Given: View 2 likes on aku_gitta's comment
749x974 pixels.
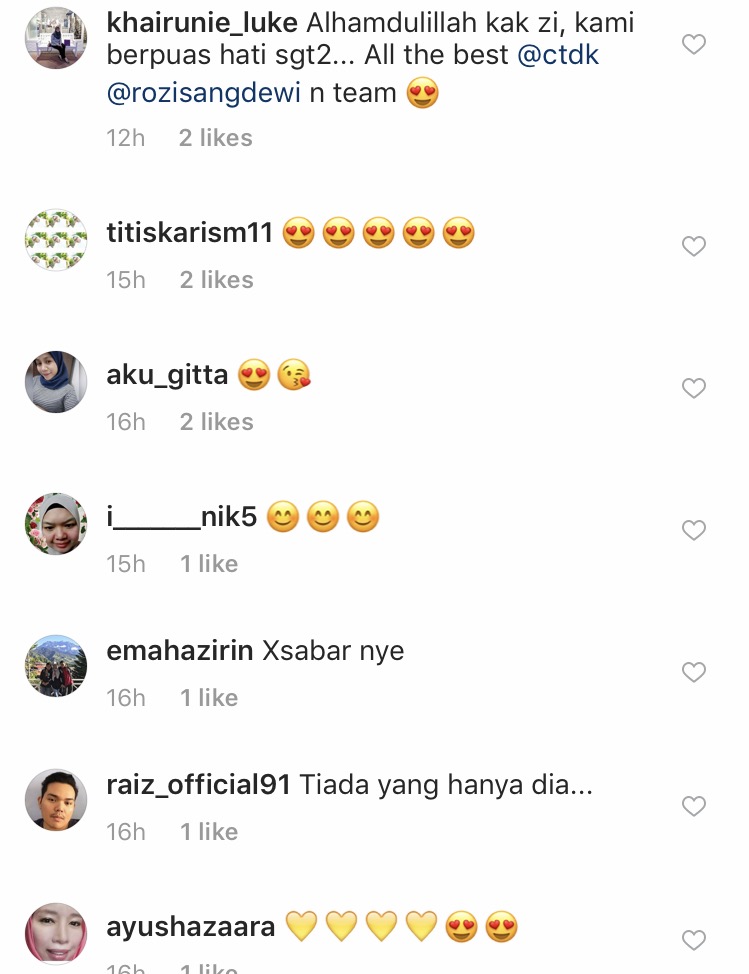Looking at the screenshot, I should 217,422.
